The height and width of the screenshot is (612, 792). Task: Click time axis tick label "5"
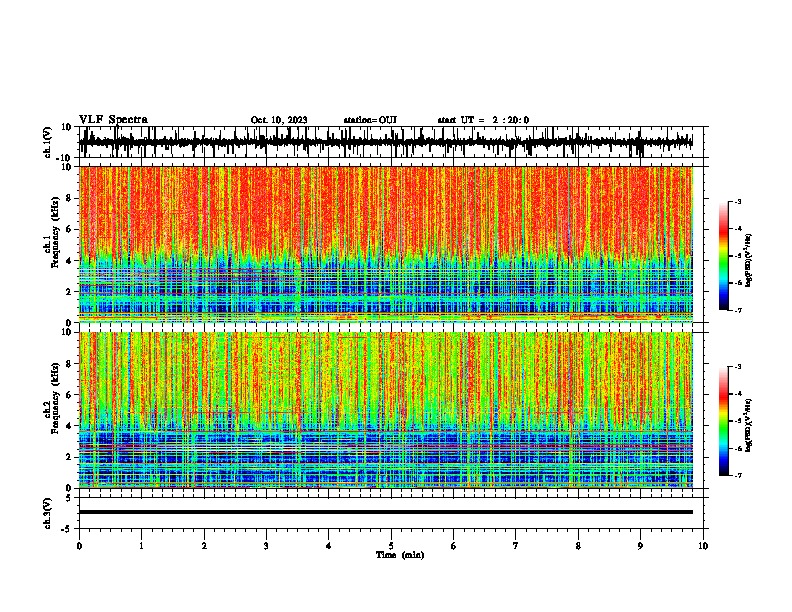click(x=391, y=546)
